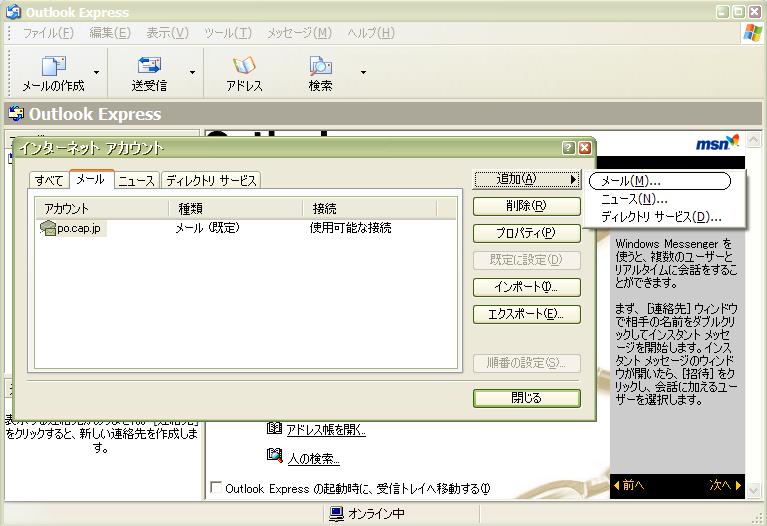Click the アドレス帳を開く link
767x526 pixels.
pyautogui.click(x=326, y=430)
